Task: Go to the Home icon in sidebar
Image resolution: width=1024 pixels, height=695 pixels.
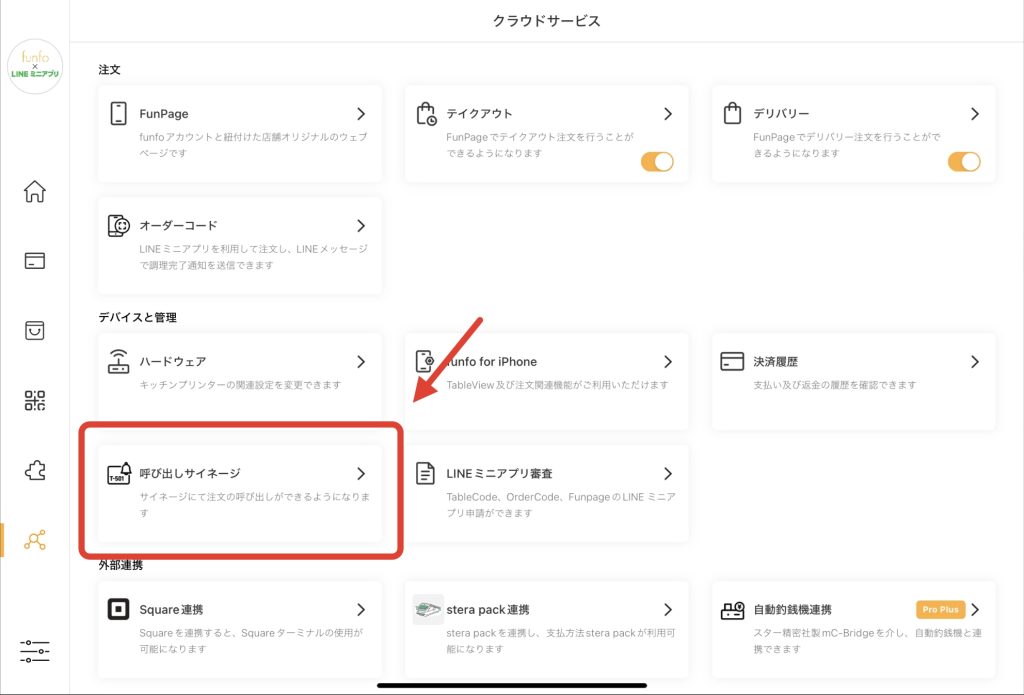Action: pos(35,191)
